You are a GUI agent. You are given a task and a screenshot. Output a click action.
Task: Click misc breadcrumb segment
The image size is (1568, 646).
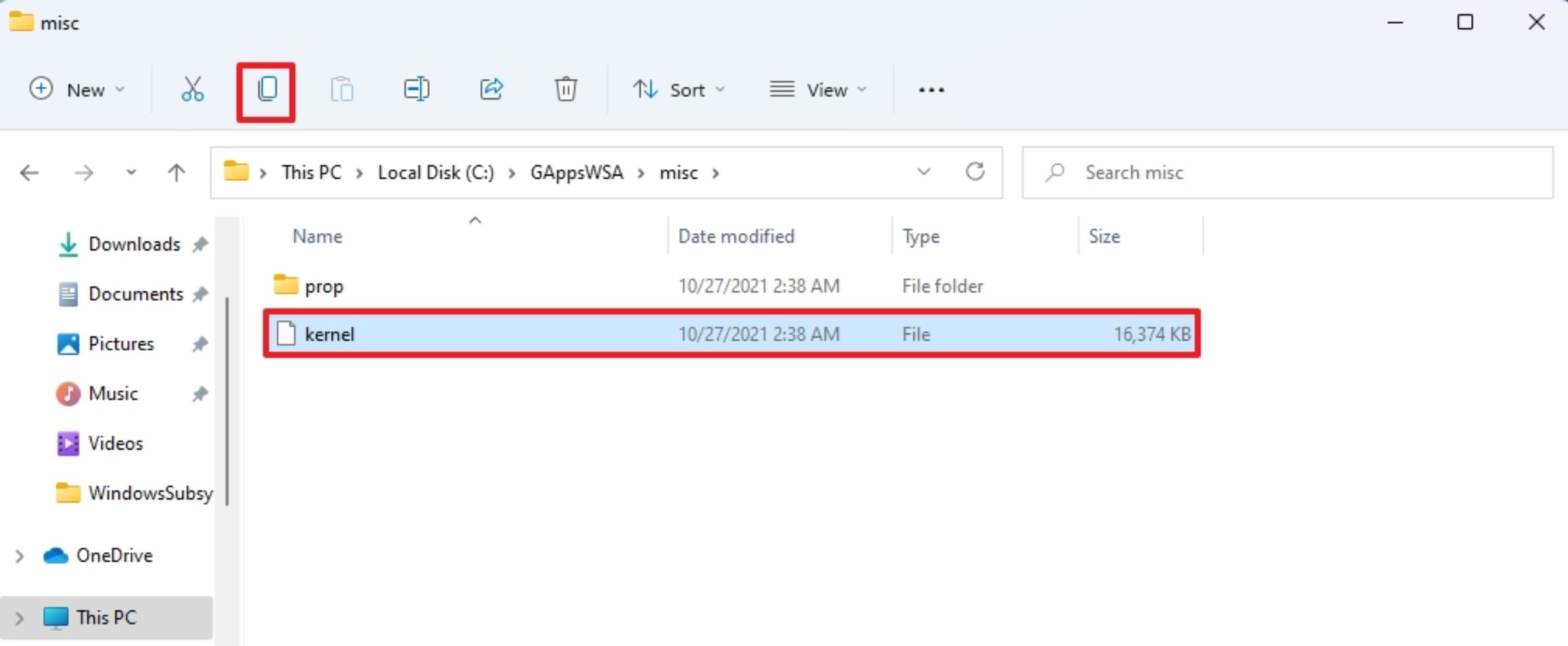coord(678,172)
